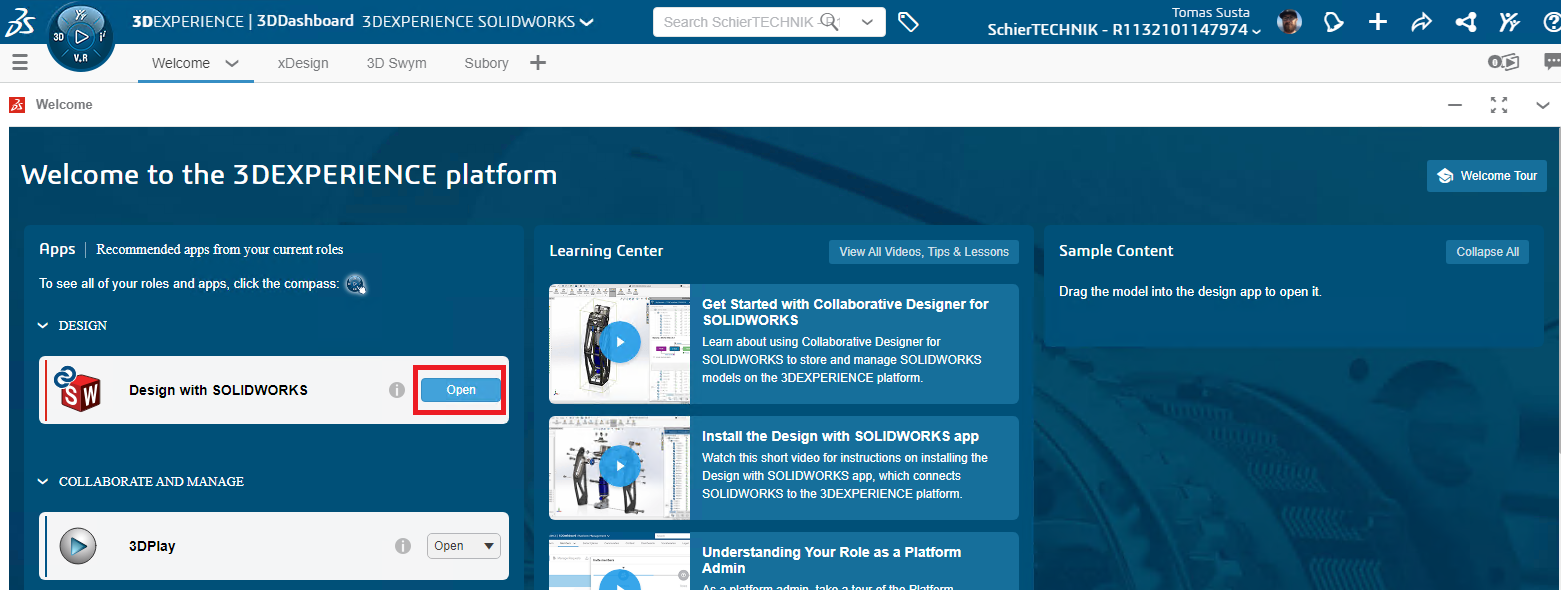The width and height of the screenshot is (1561, 590).
Task: Open Design with SOLIDWORKS using Open button
Action: point(461,390)
